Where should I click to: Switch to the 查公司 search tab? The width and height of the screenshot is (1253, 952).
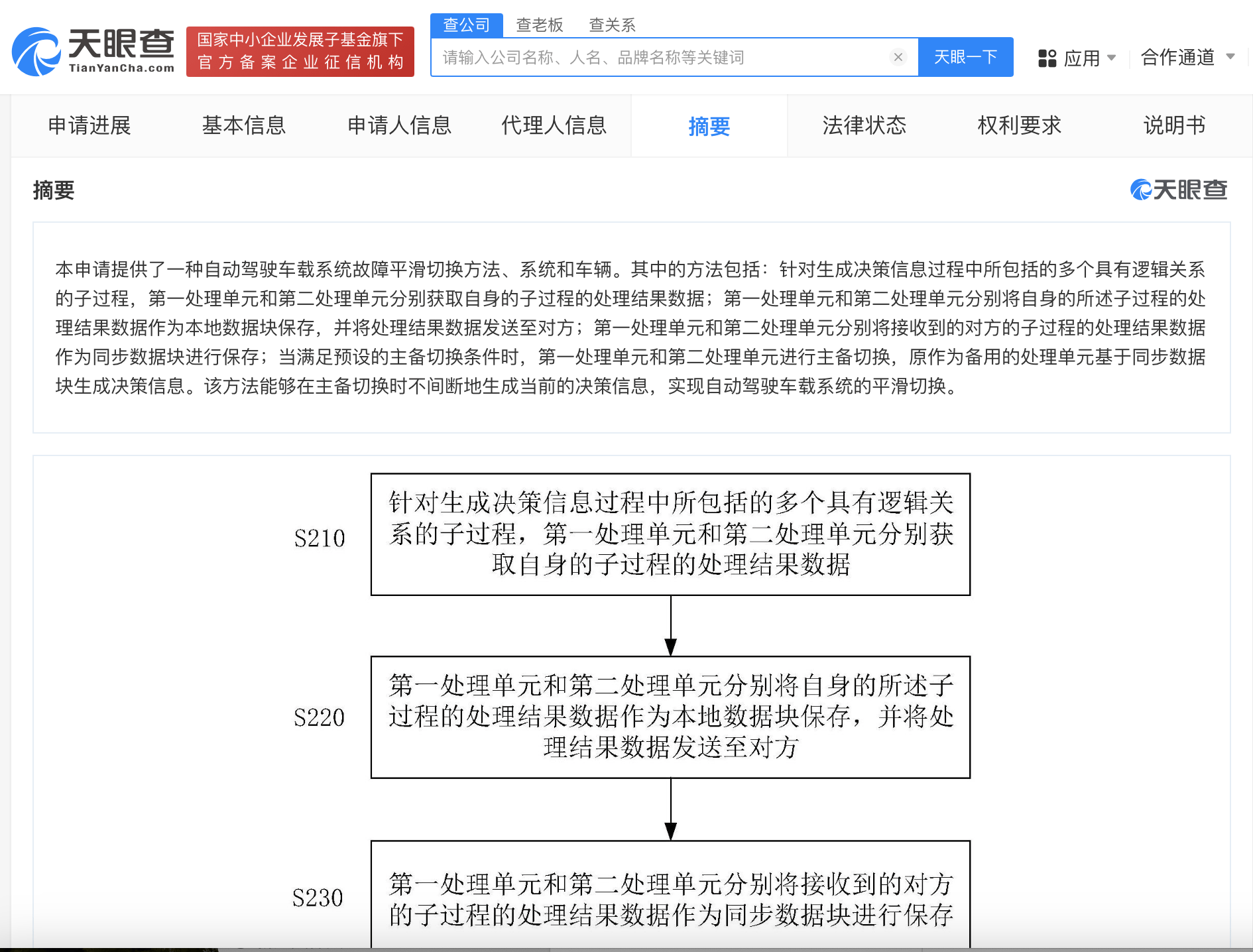pyautogui.click(x=466, y=25)
